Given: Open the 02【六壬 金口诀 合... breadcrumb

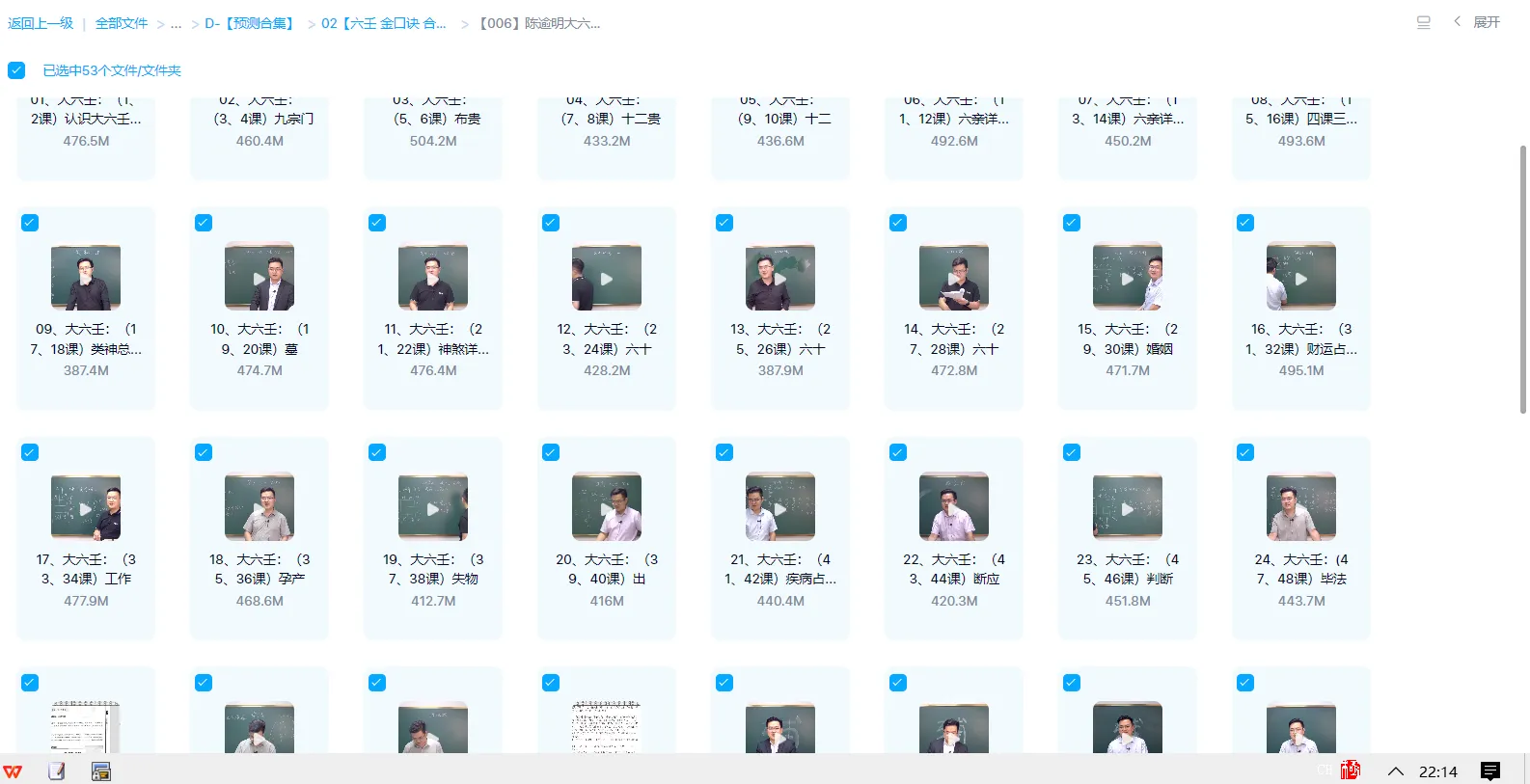Looking at the screenshot, I should [384, 23].
